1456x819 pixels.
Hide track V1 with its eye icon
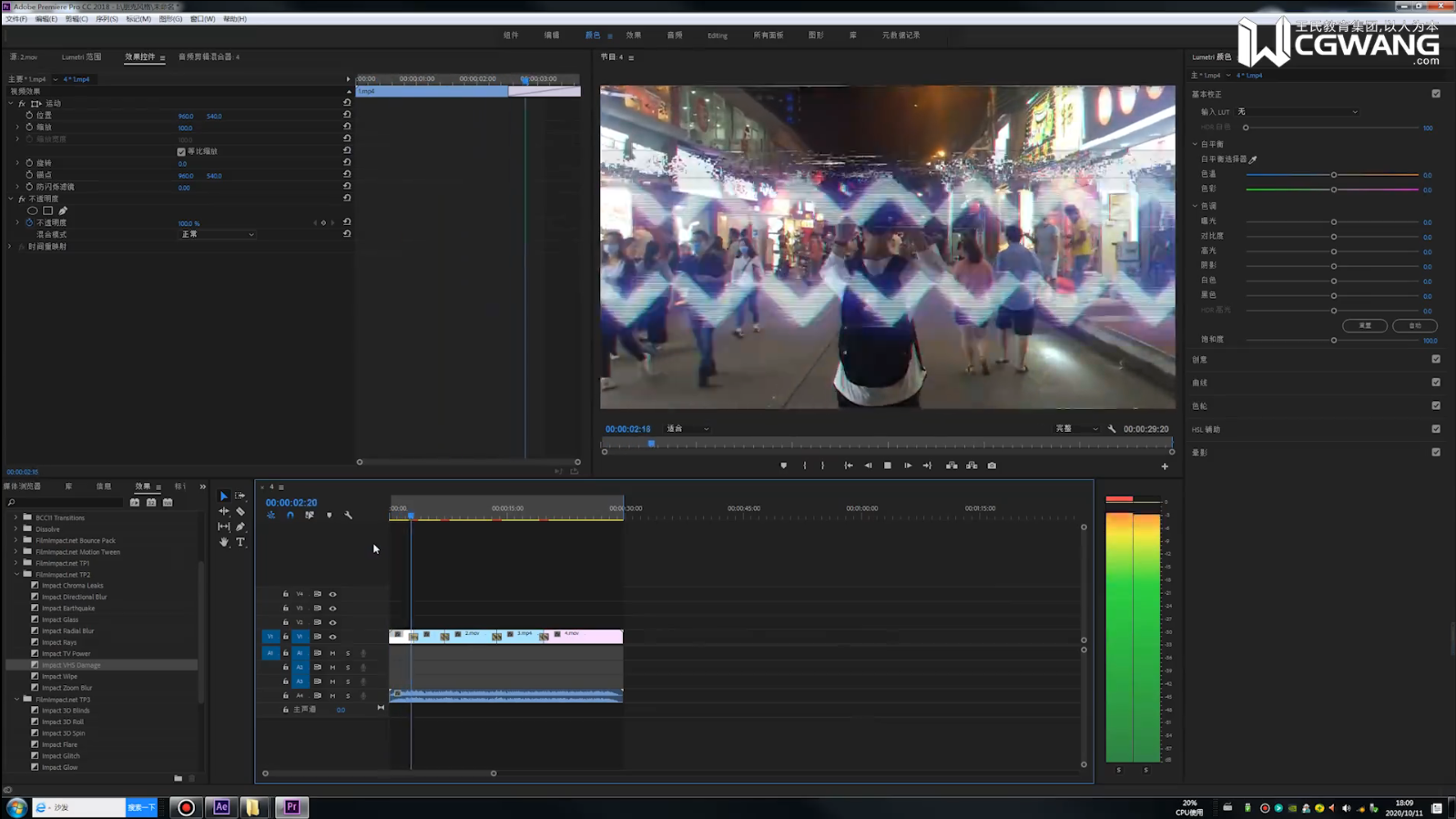click(332, 637)
